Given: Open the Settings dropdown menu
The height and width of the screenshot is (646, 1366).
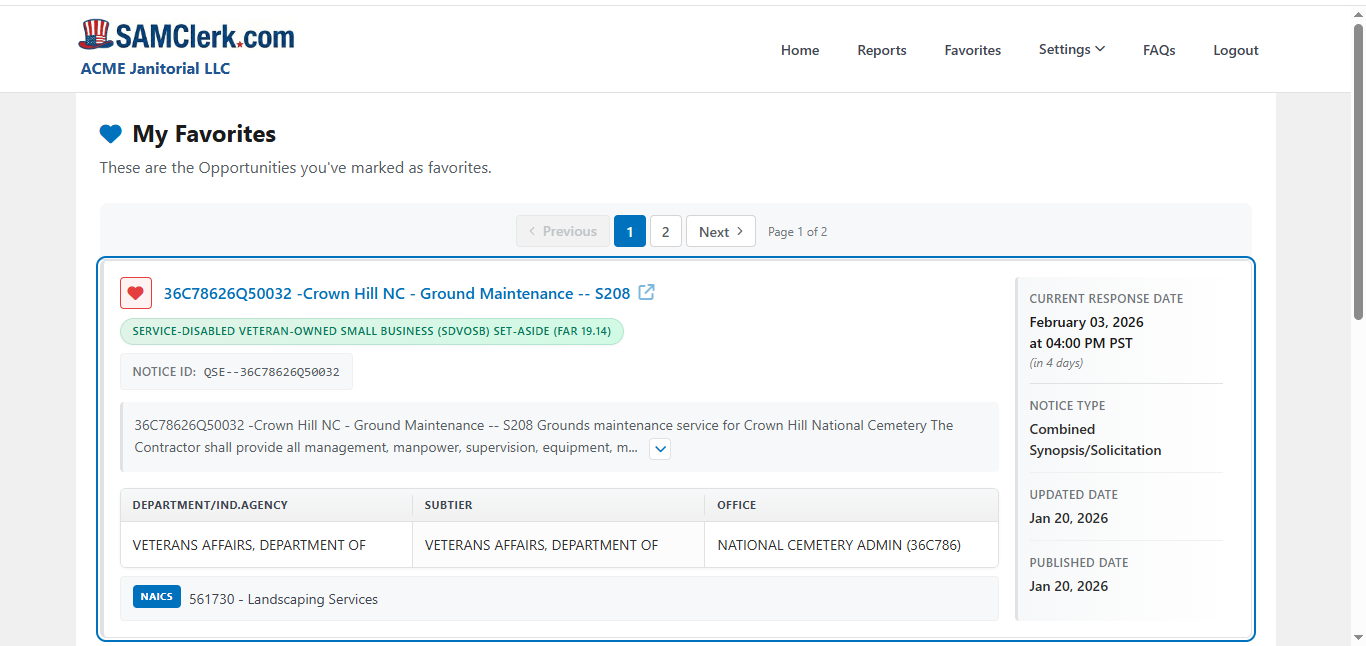Looking at the screenshot, I should pos(1071,49).
